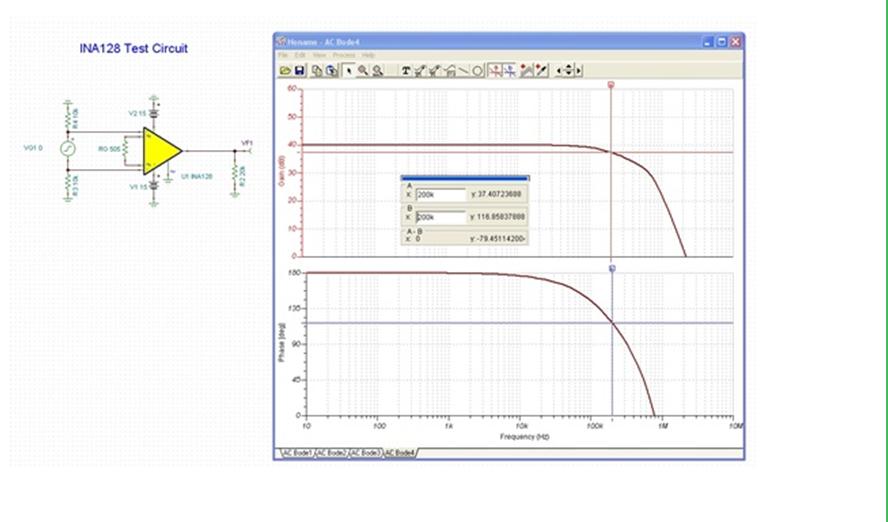
Task: Toggle cursor B icon in toolbar
Action: (510, 71)
